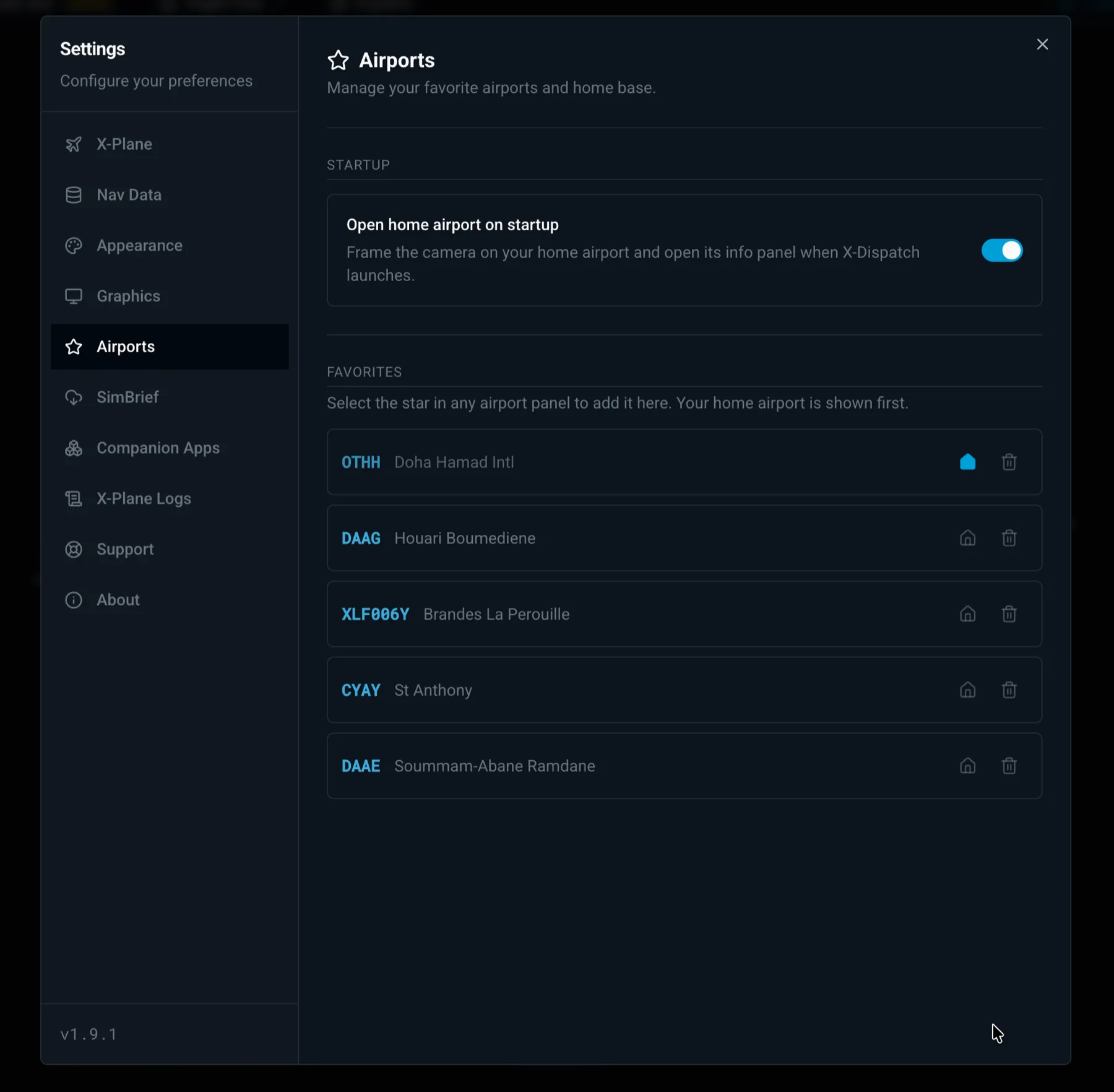Click the info icon beside About
1114x1092 pixels.
click(74, 600)
